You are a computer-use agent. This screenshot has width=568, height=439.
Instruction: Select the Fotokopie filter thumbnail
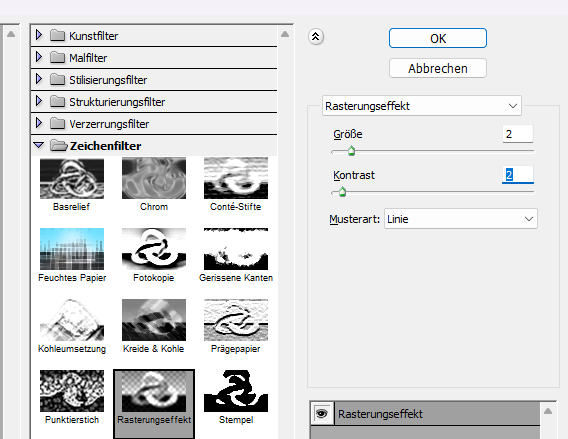[x=154, y=249]
